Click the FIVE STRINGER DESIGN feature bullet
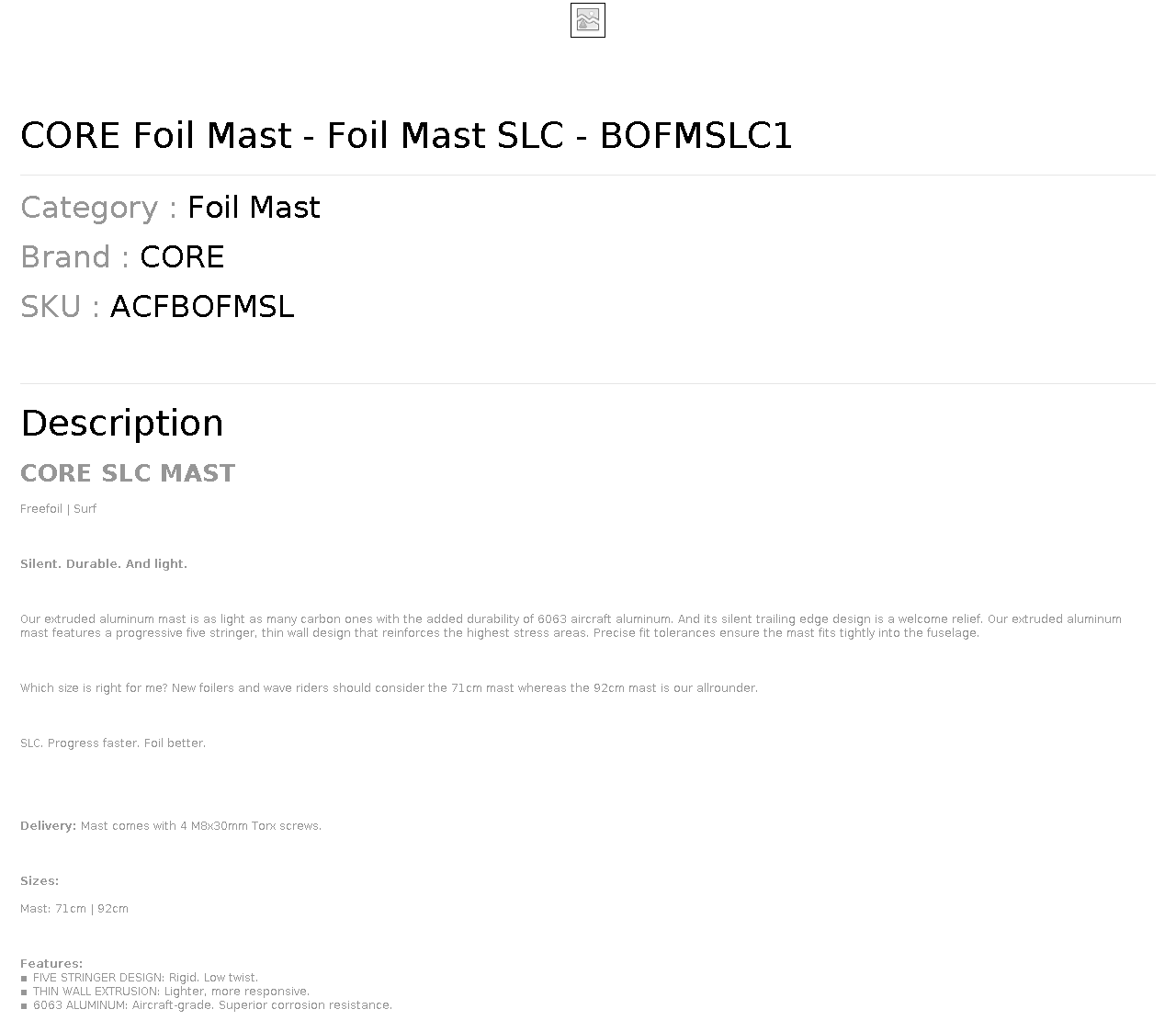This screenshot has width=1176, height=1032. (x=140, y=978)
